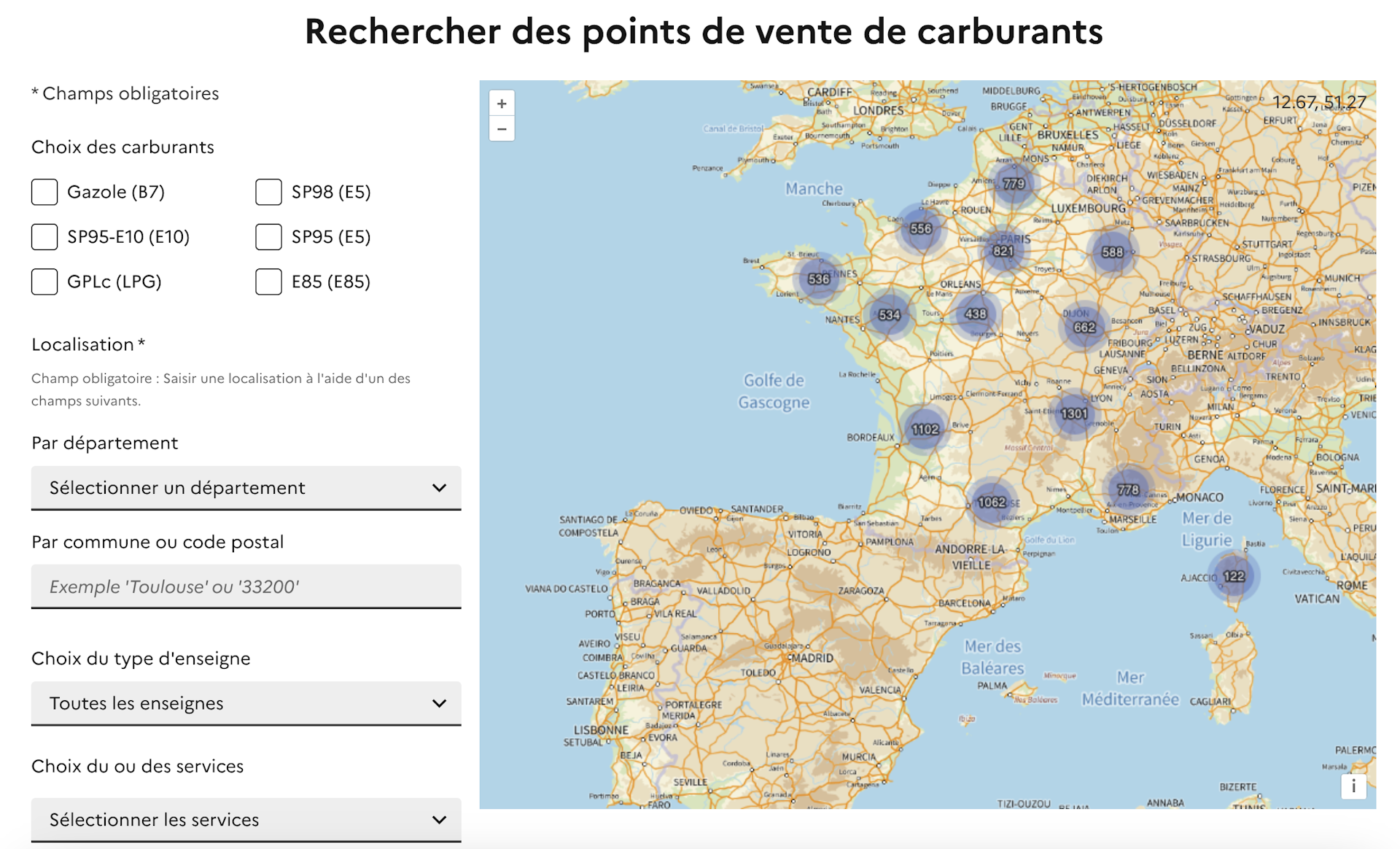This screenshot has width=1400, height=849.
Task: Click the 122 cluster near Ajaccio
Action: [1234, 576]
